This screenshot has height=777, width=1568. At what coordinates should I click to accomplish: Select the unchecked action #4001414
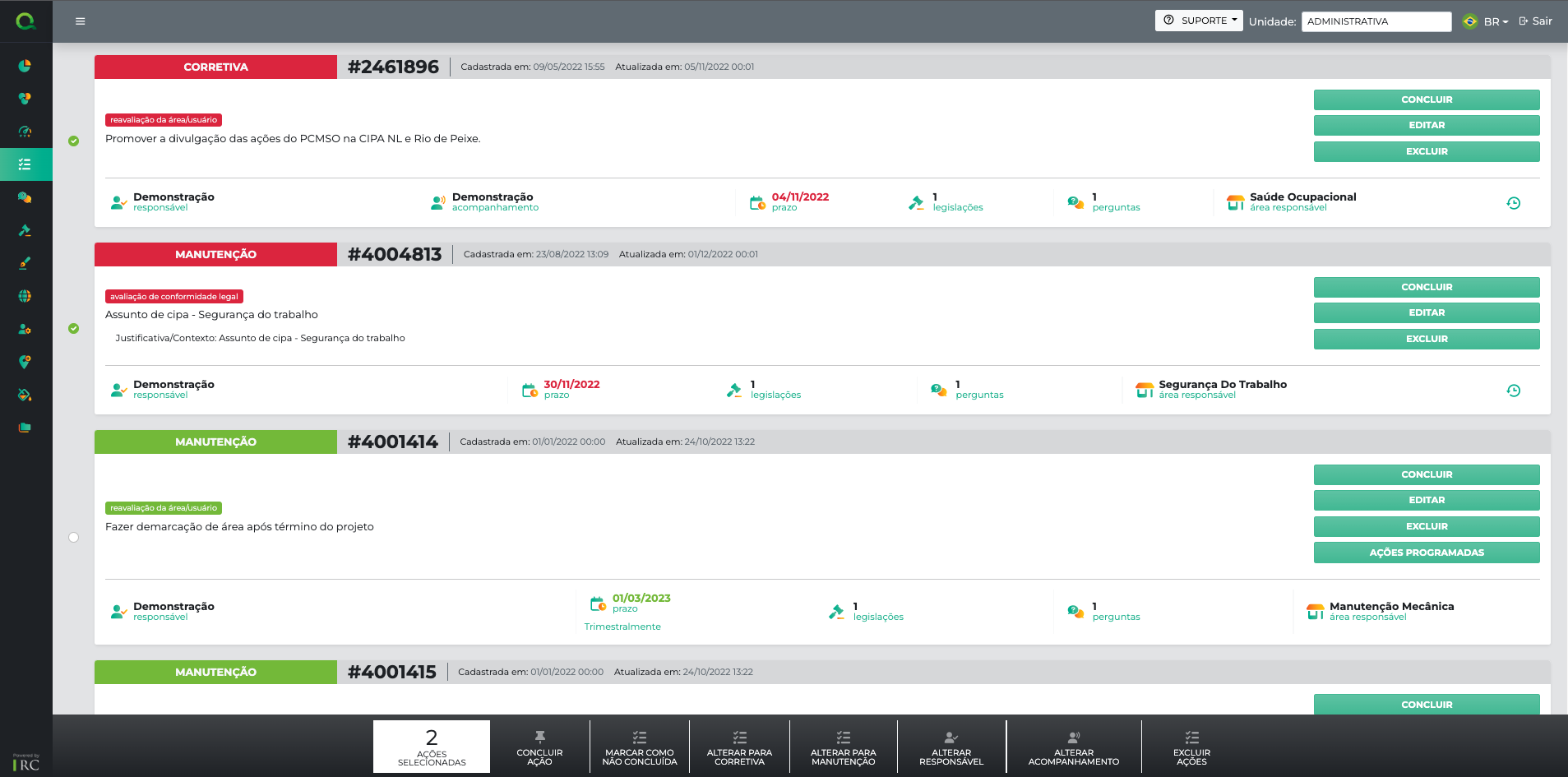click(x=74, y=538)
